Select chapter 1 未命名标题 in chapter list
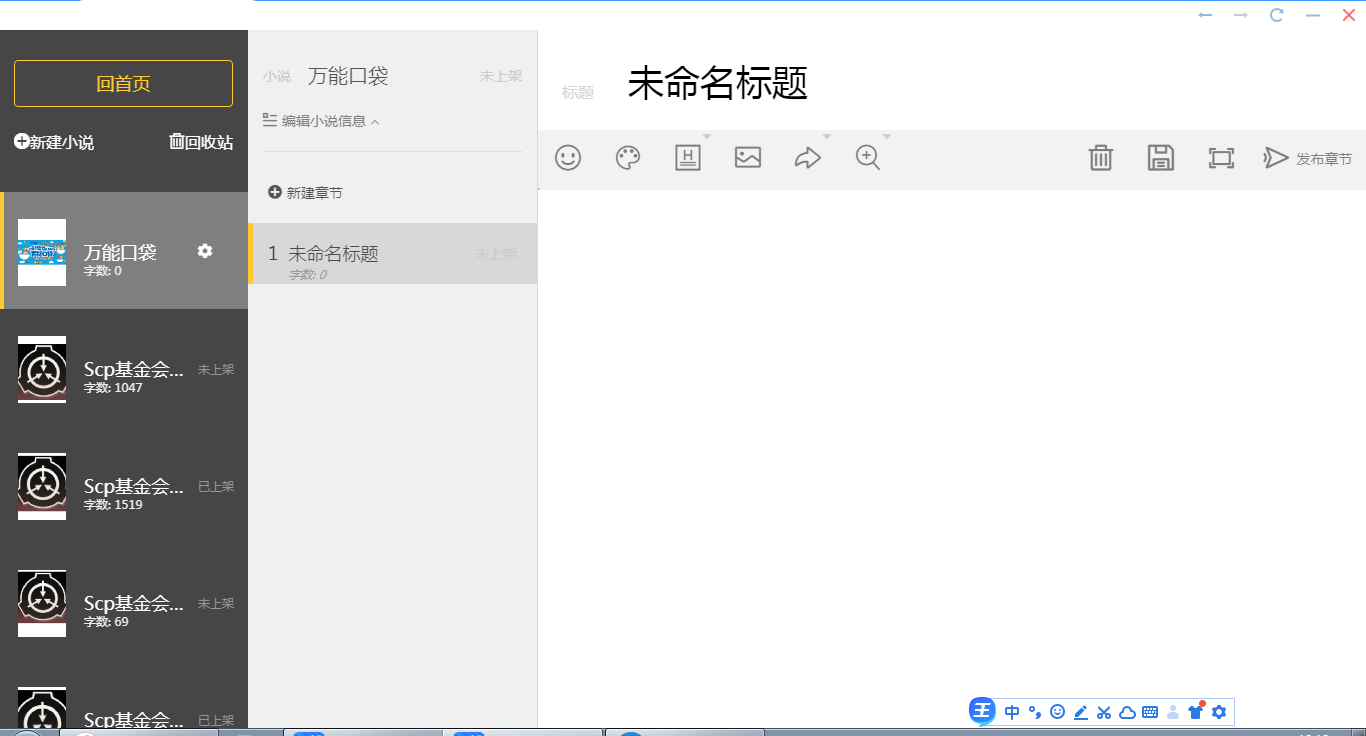 pyautogui.click(x=392, y=254)
